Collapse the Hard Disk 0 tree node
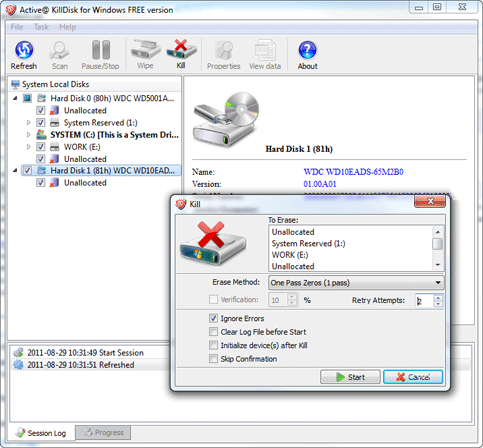The image size is (483, 448). coord(15,98)
